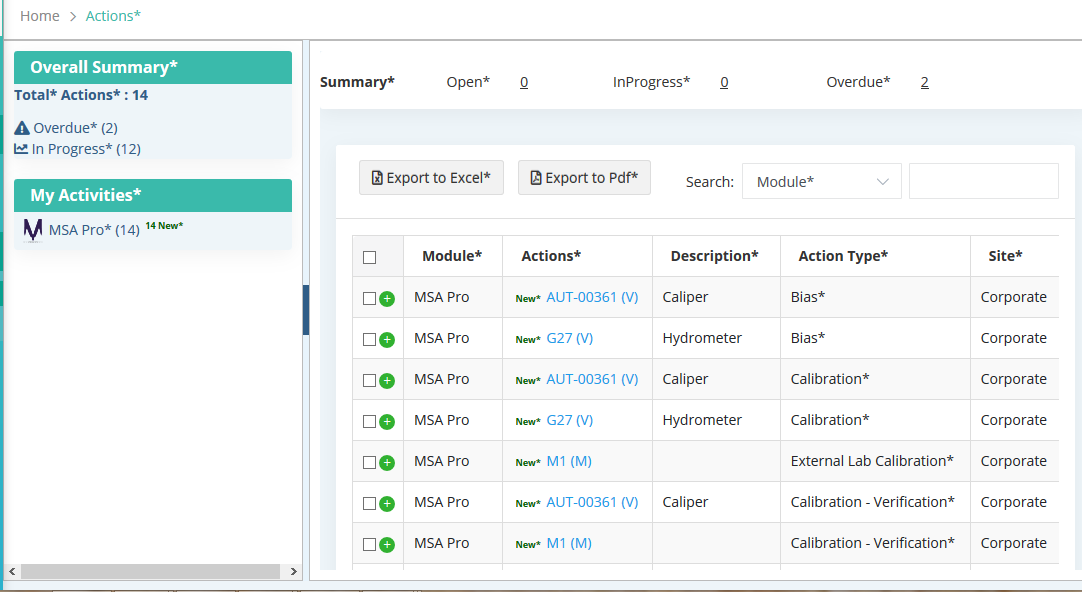Open AUT-00361 (V) in Calibration - Verification row

coord(592,502)
